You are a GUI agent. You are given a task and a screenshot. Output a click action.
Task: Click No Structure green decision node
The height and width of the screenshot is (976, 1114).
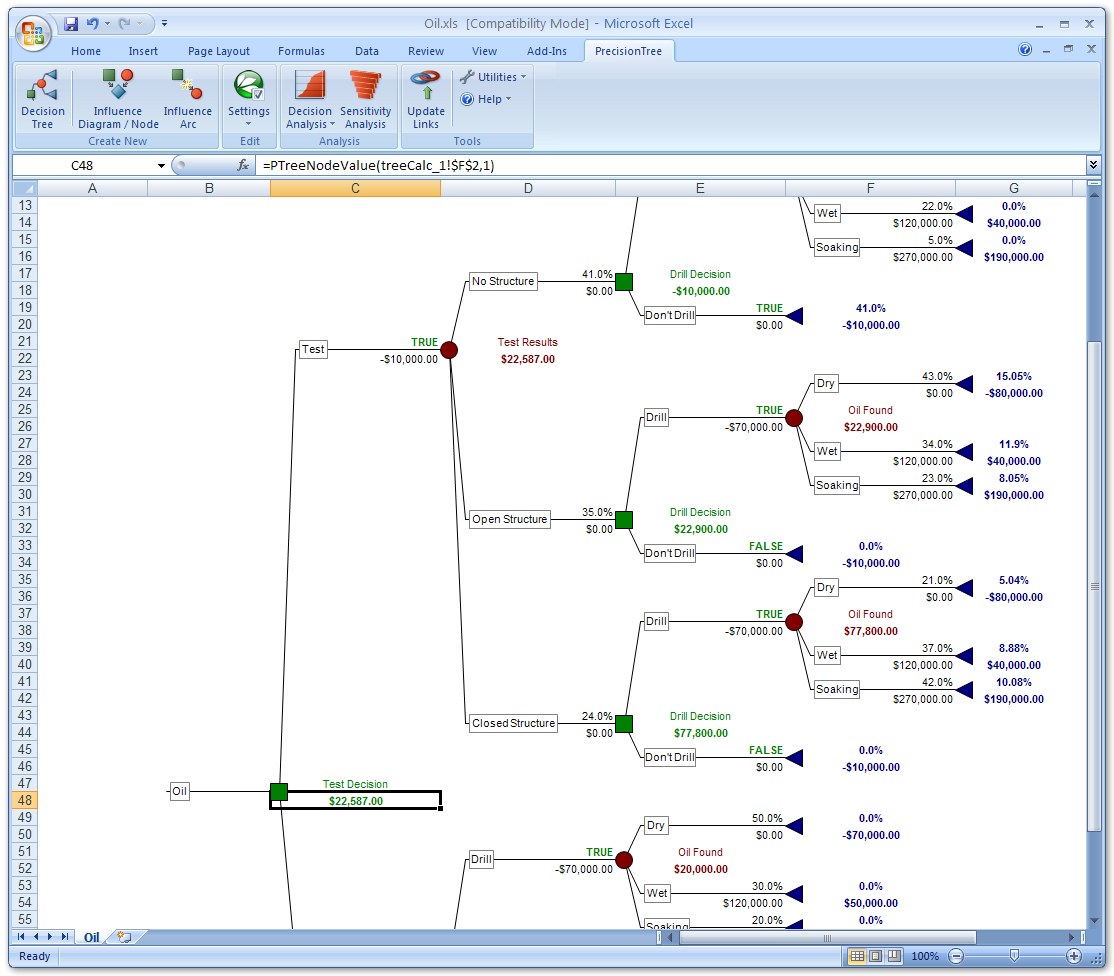(624, 282)
